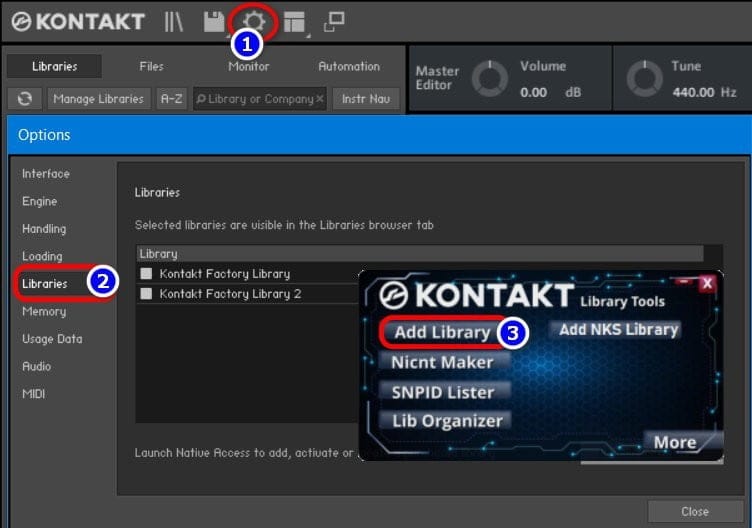
Task: Click the Library column header
Action: tap(420, 253)
